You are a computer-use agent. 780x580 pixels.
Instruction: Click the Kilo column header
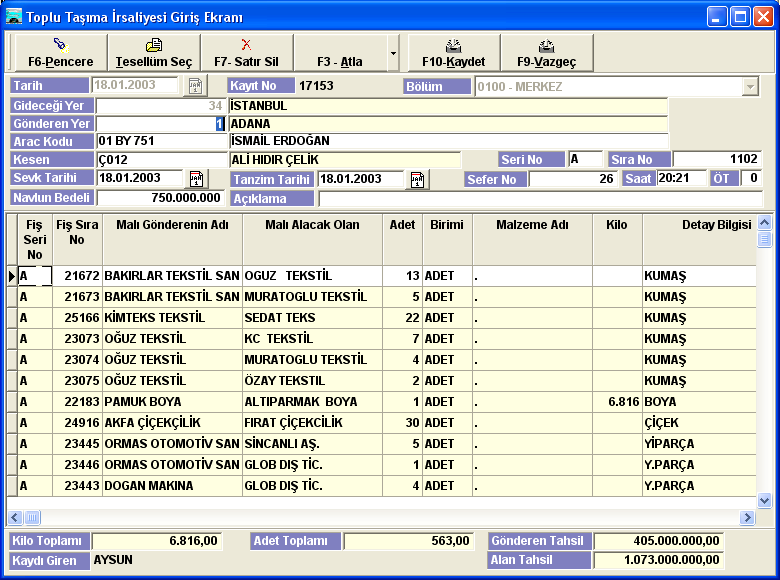coord(617,239)
